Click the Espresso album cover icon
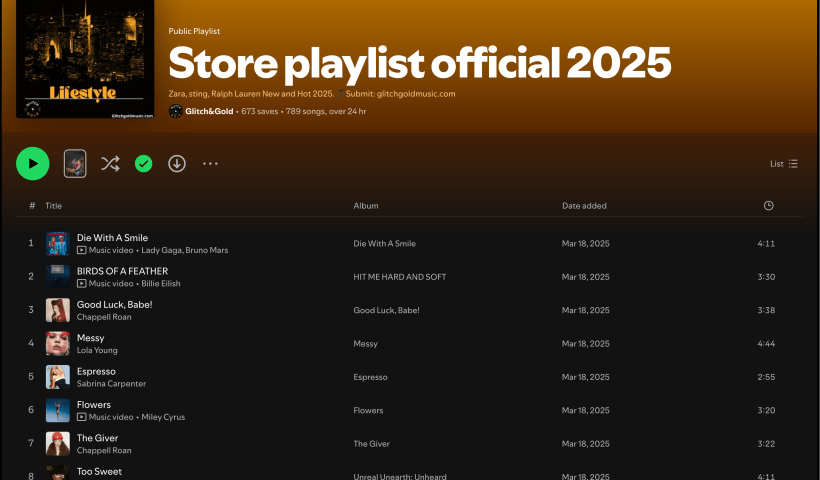820x480 pixels. click(x=57, y=377)
